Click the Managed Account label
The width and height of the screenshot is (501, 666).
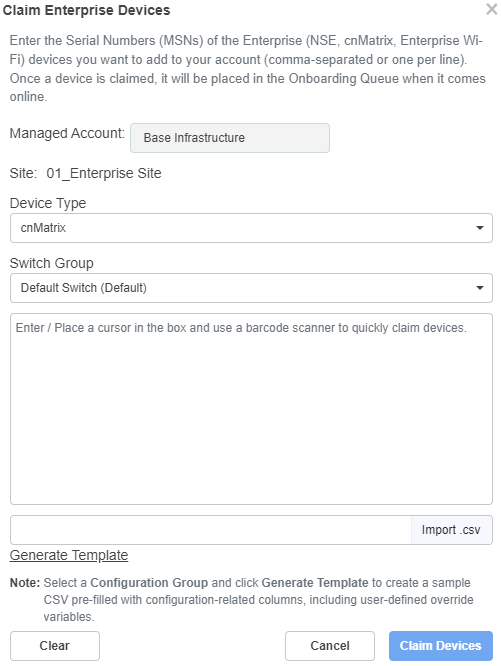click(67, 133)
